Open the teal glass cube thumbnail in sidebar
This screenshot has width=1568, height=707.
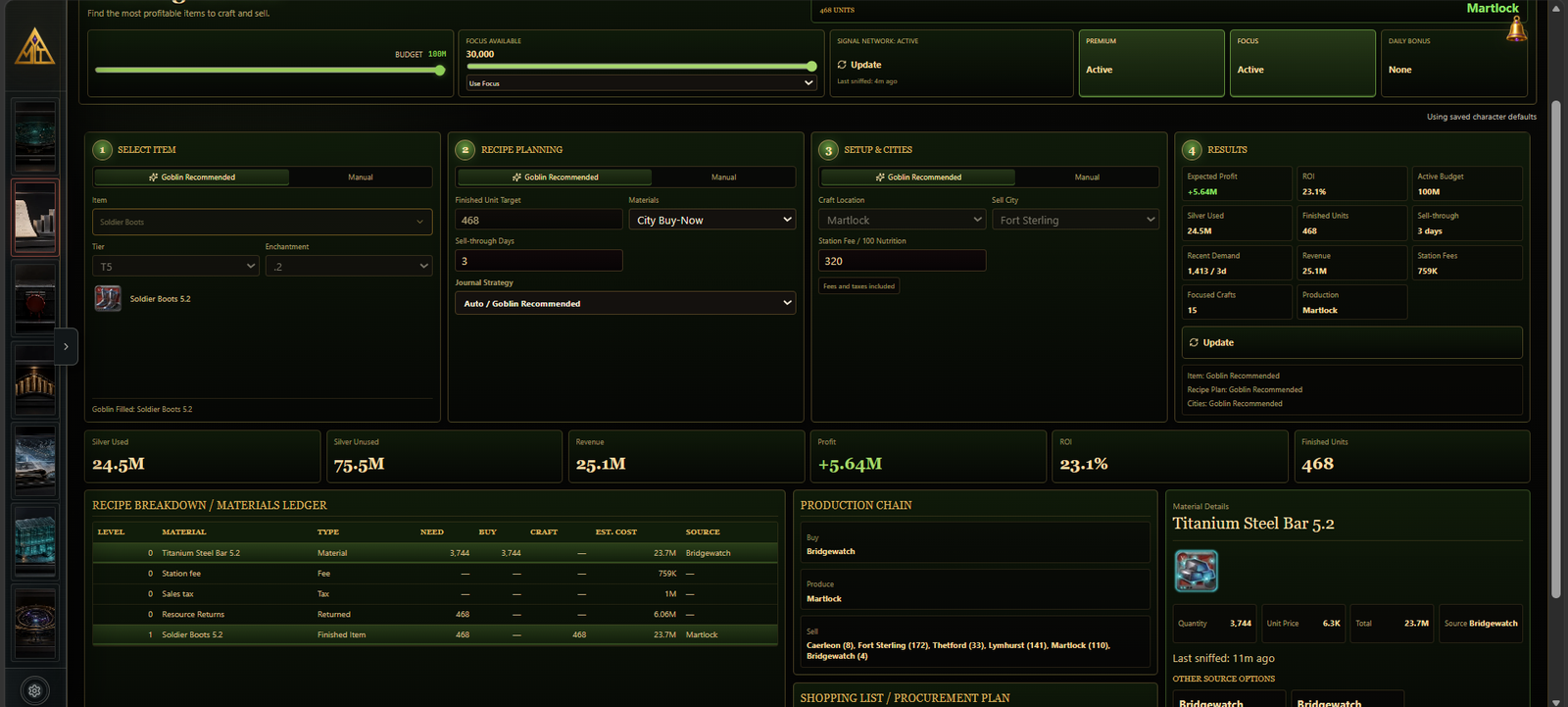(x=35, y=542)
